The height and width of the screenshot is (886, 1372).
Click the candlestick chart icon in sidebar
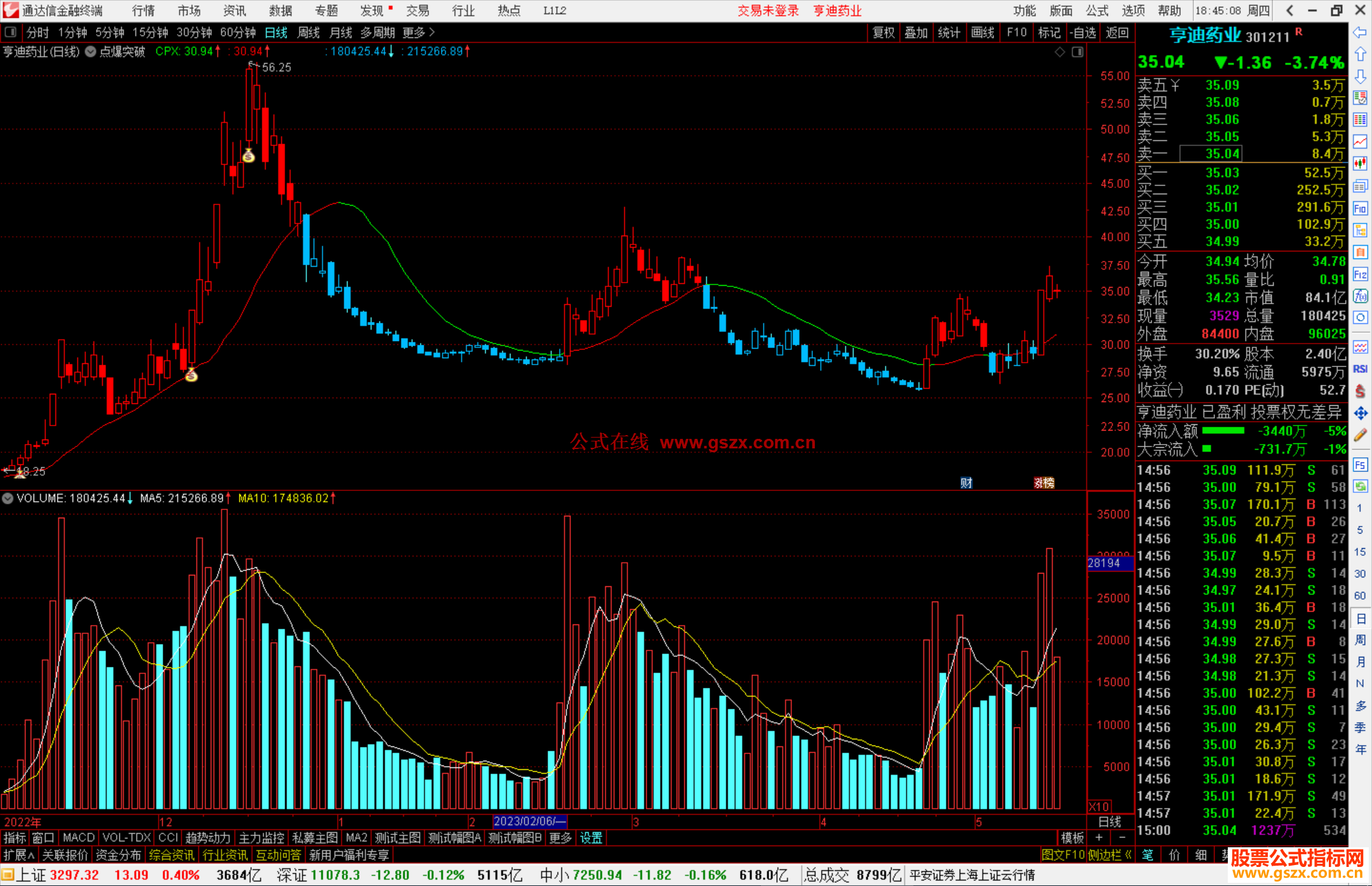click(1360, 164)
